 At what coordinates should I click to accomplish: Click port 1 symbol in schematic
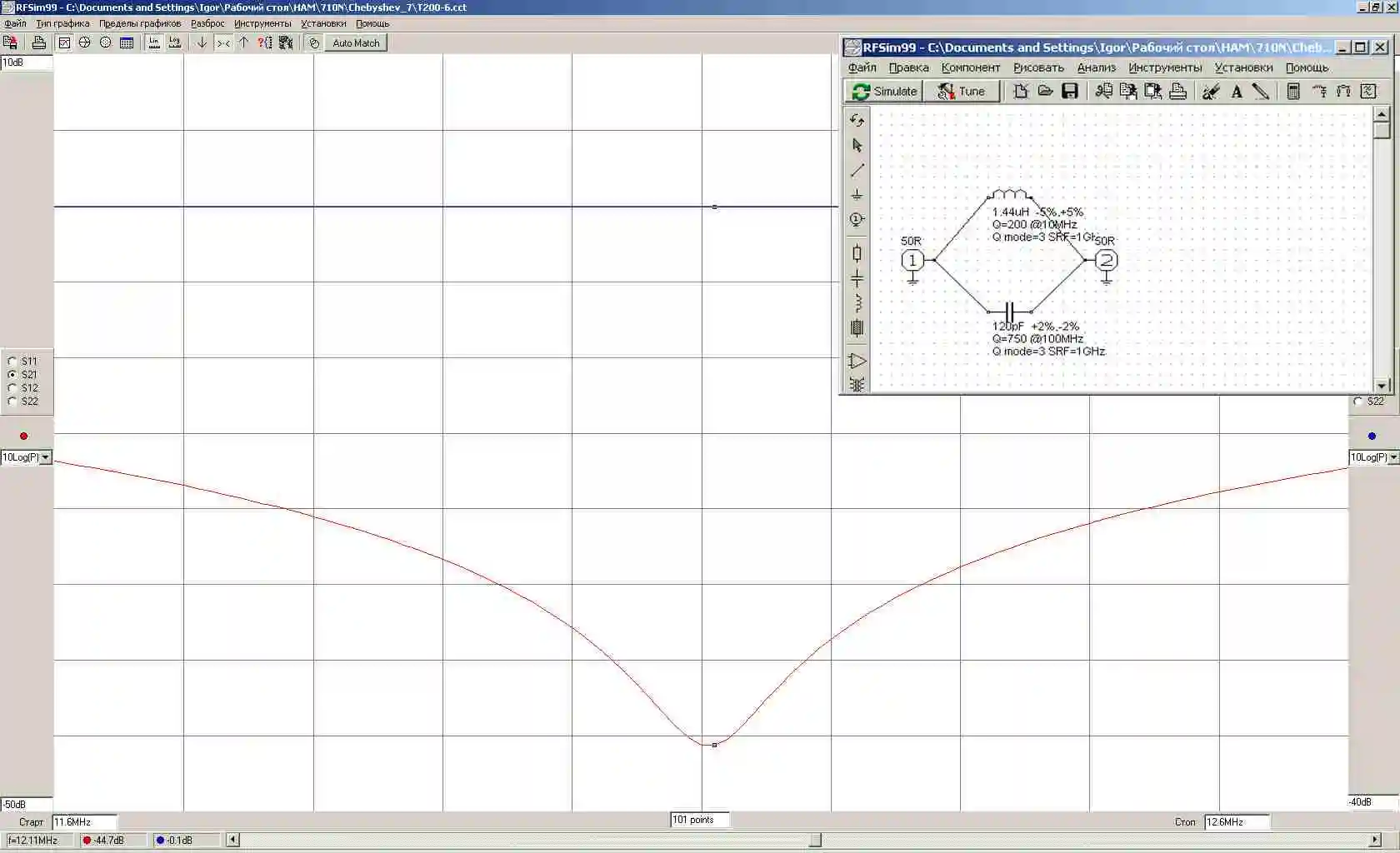(x=912, y=261)
